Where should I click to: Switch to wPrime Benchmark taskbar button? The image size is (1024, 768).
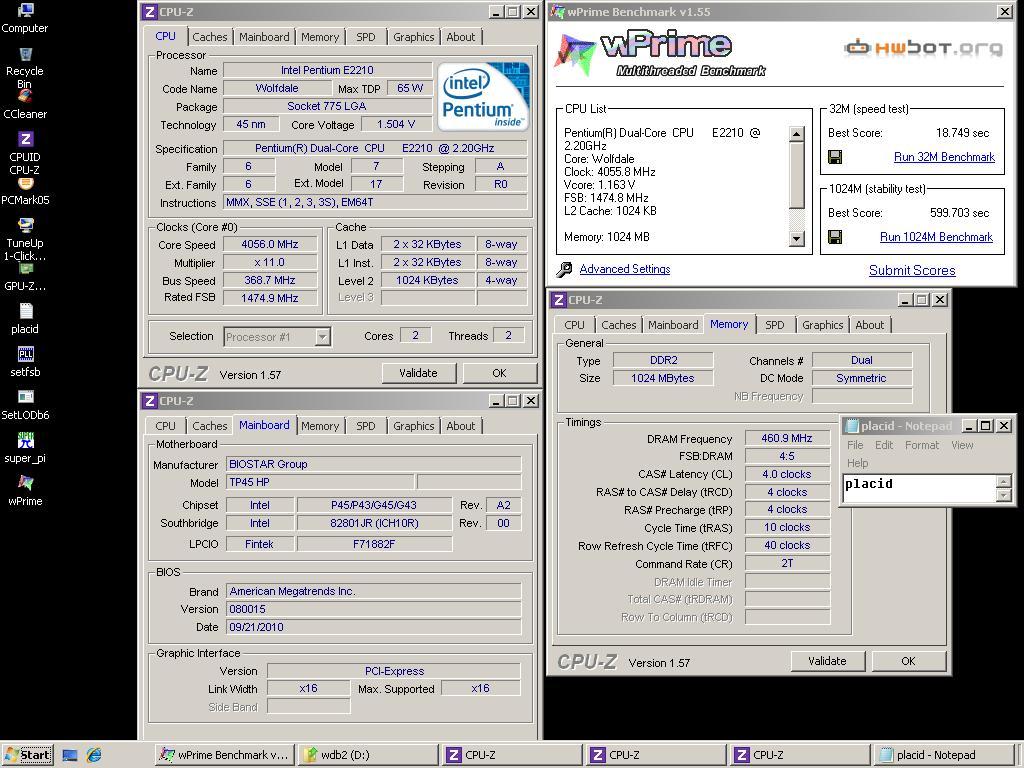(225, 755)
